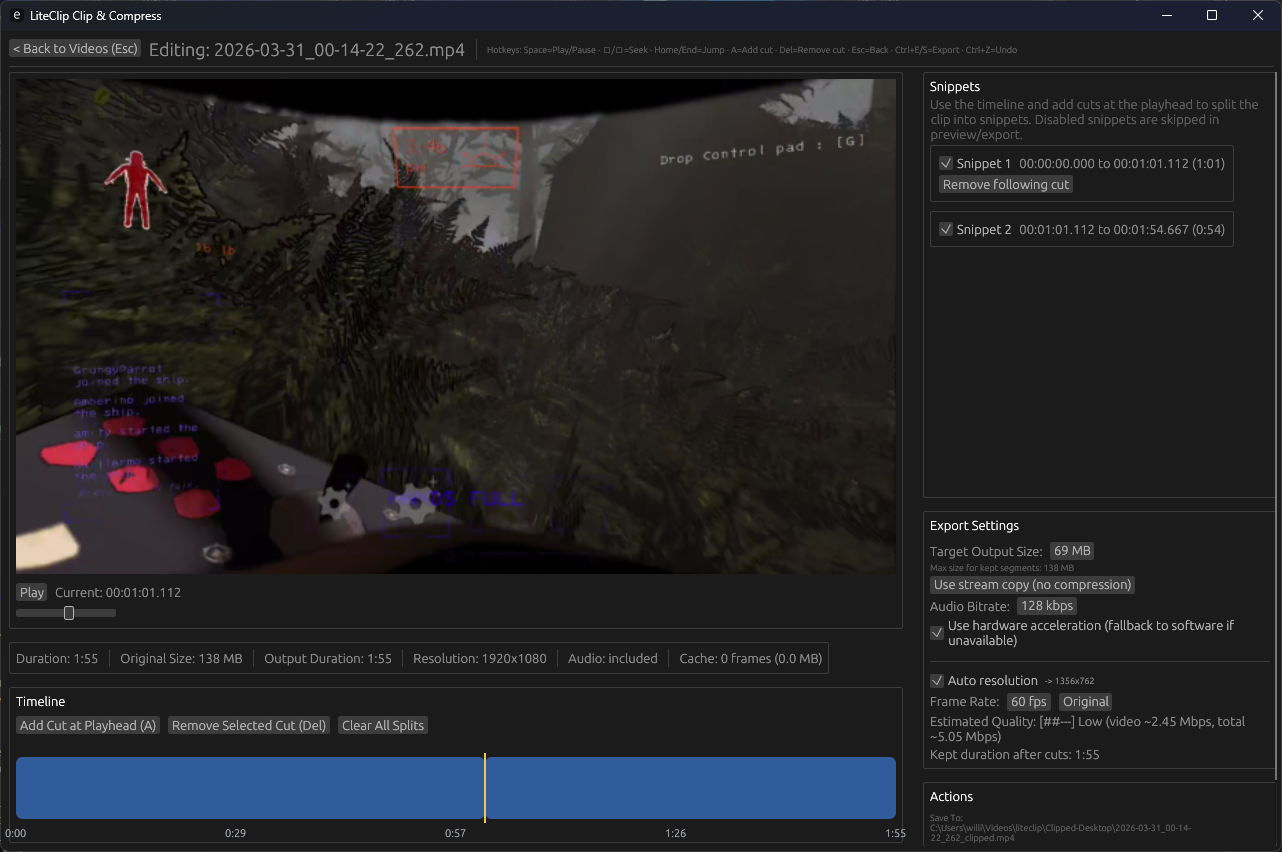Maximize the LiteClip window

pos(1212,16)
